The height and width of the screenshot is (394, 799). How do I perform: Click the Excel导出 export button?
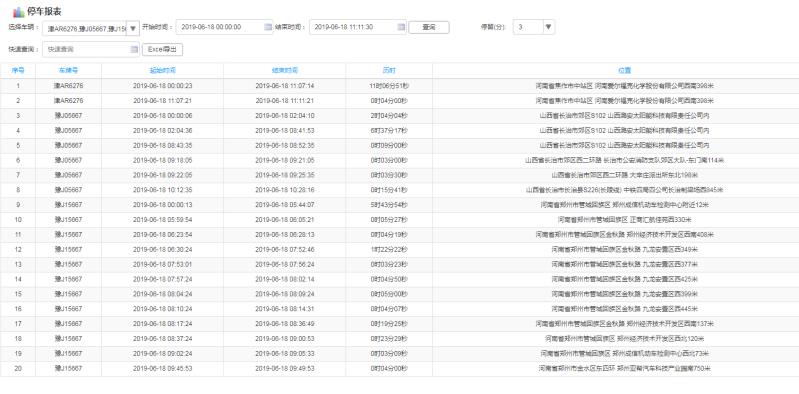click(x=162, y=49)
